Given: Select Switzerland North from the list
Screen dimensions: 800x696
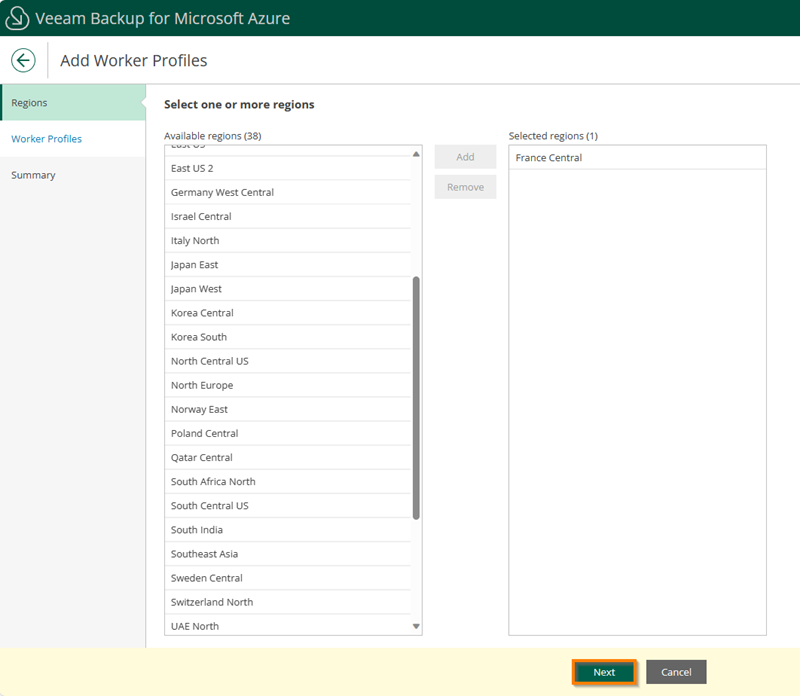Looking at the screenshot, I should 212,602.
